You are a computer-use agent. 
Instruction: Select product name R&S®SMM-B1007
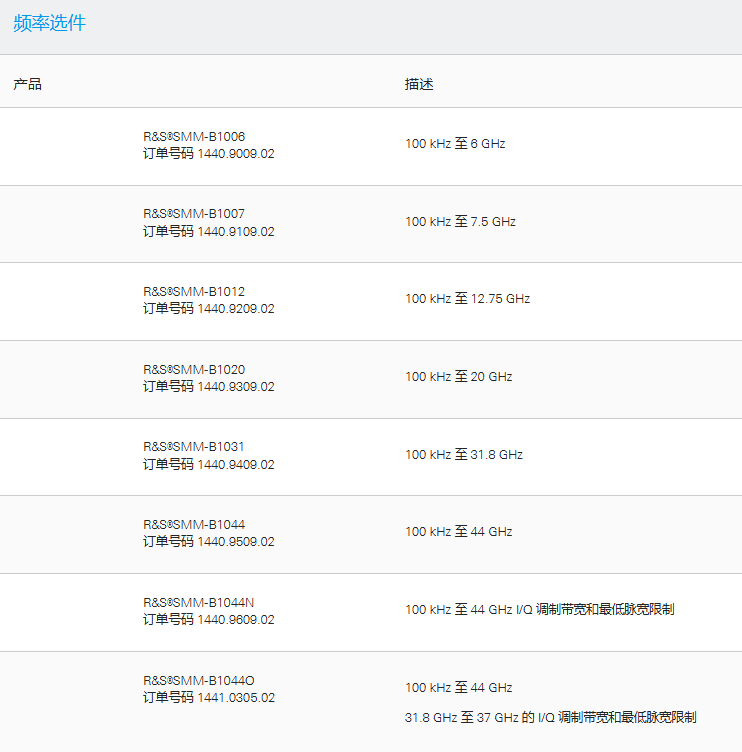[x=194, y=214]
